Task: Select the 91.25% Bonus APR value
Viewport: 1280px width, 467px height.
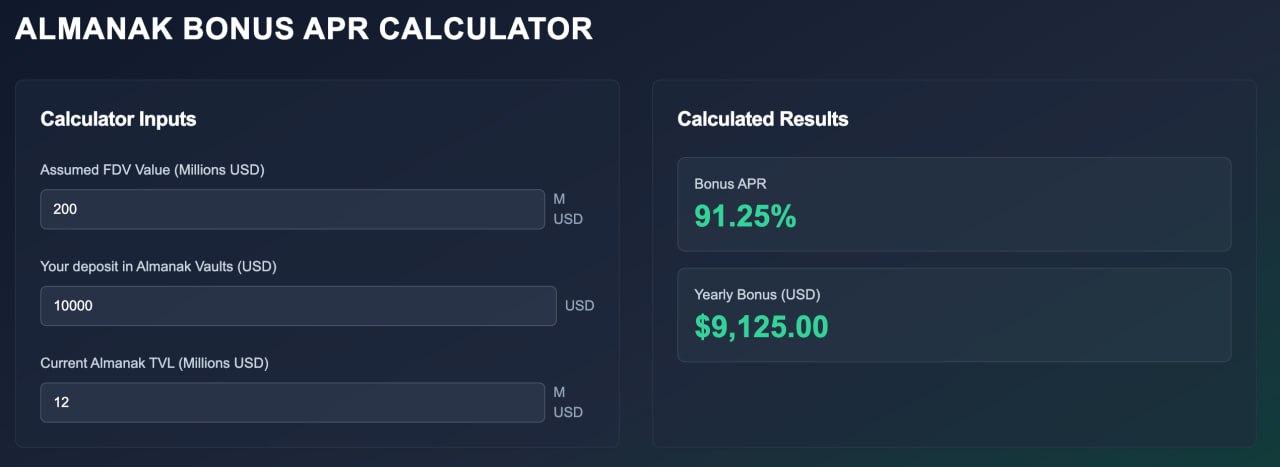Action: point(745,216)
